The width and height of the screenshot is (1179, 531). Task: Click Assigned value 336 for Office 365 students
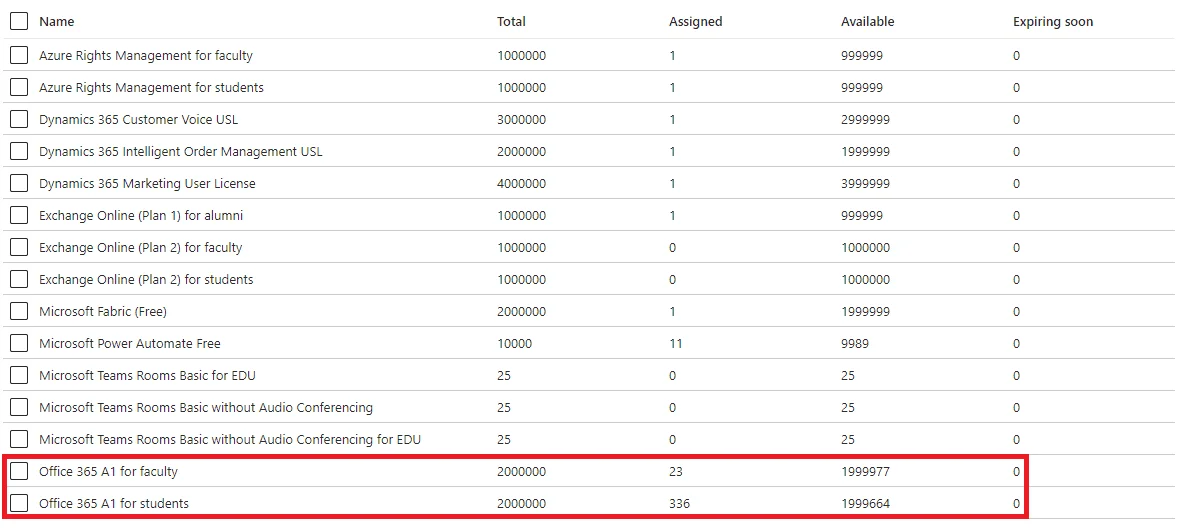[x=680, y=504]
